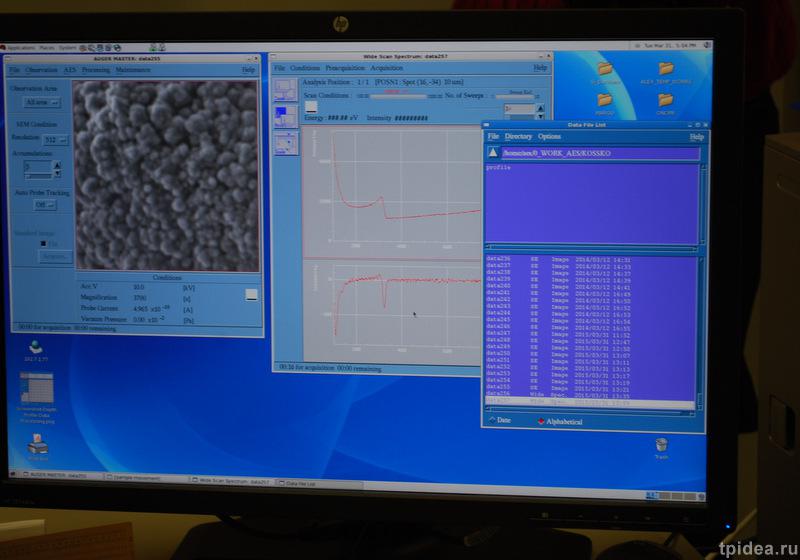Open Observation menu in Auger Master window
800x560 pixels.
point(41,70)
